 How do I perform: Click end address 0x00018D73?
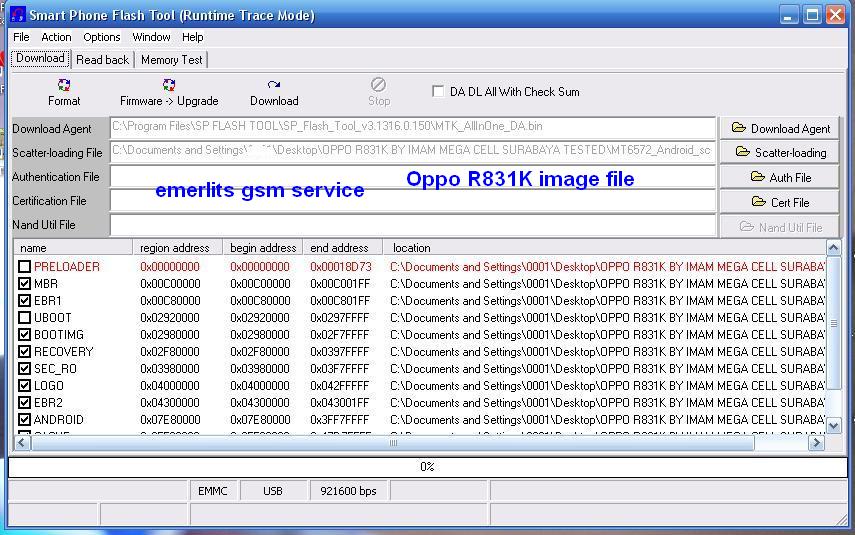(341, 267)
